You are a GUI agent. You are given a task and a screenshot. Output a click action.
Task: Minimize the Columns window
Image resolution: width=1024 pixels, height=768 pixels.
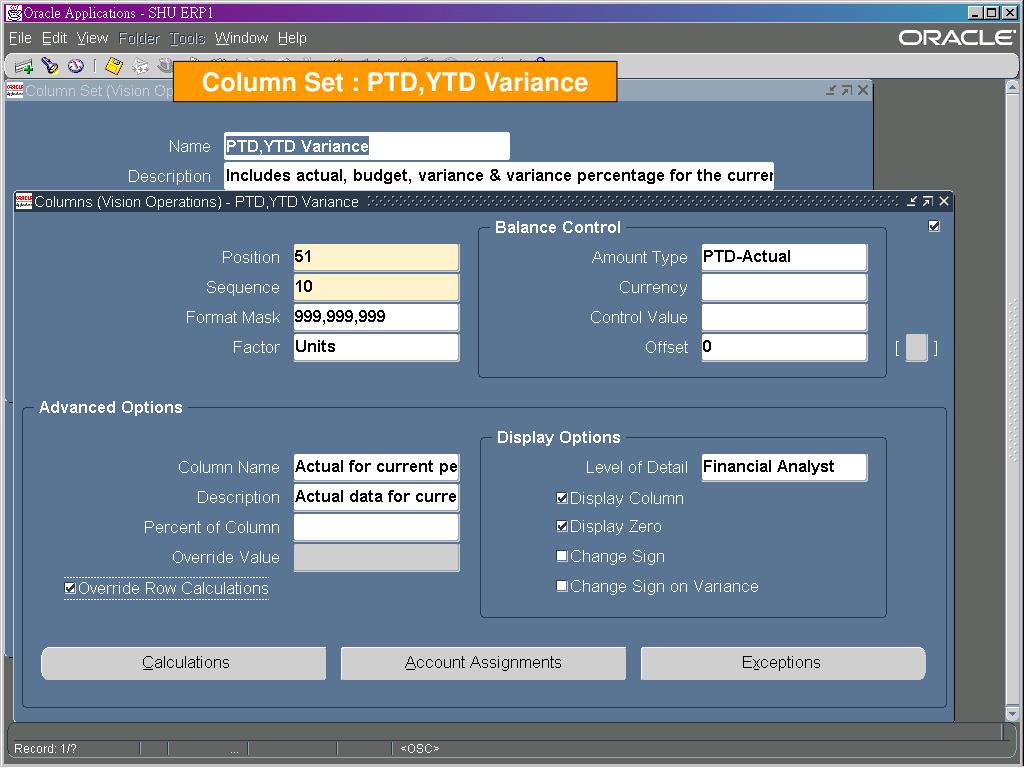912,201
